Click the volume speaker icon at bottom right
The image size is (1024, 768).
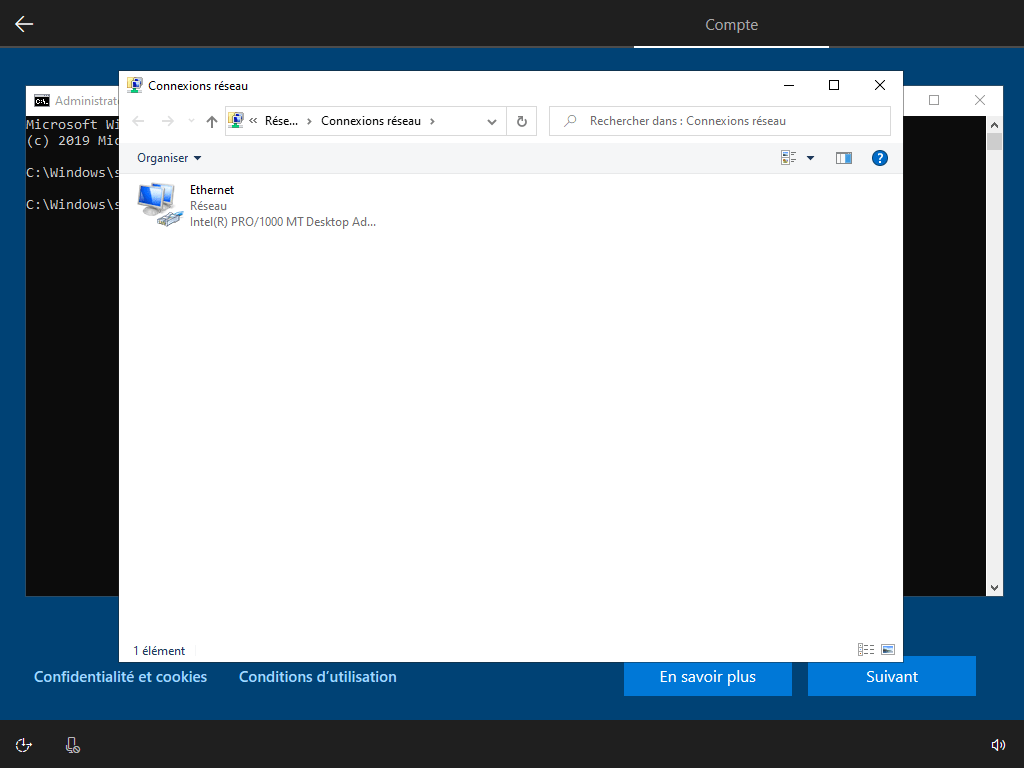998,745
